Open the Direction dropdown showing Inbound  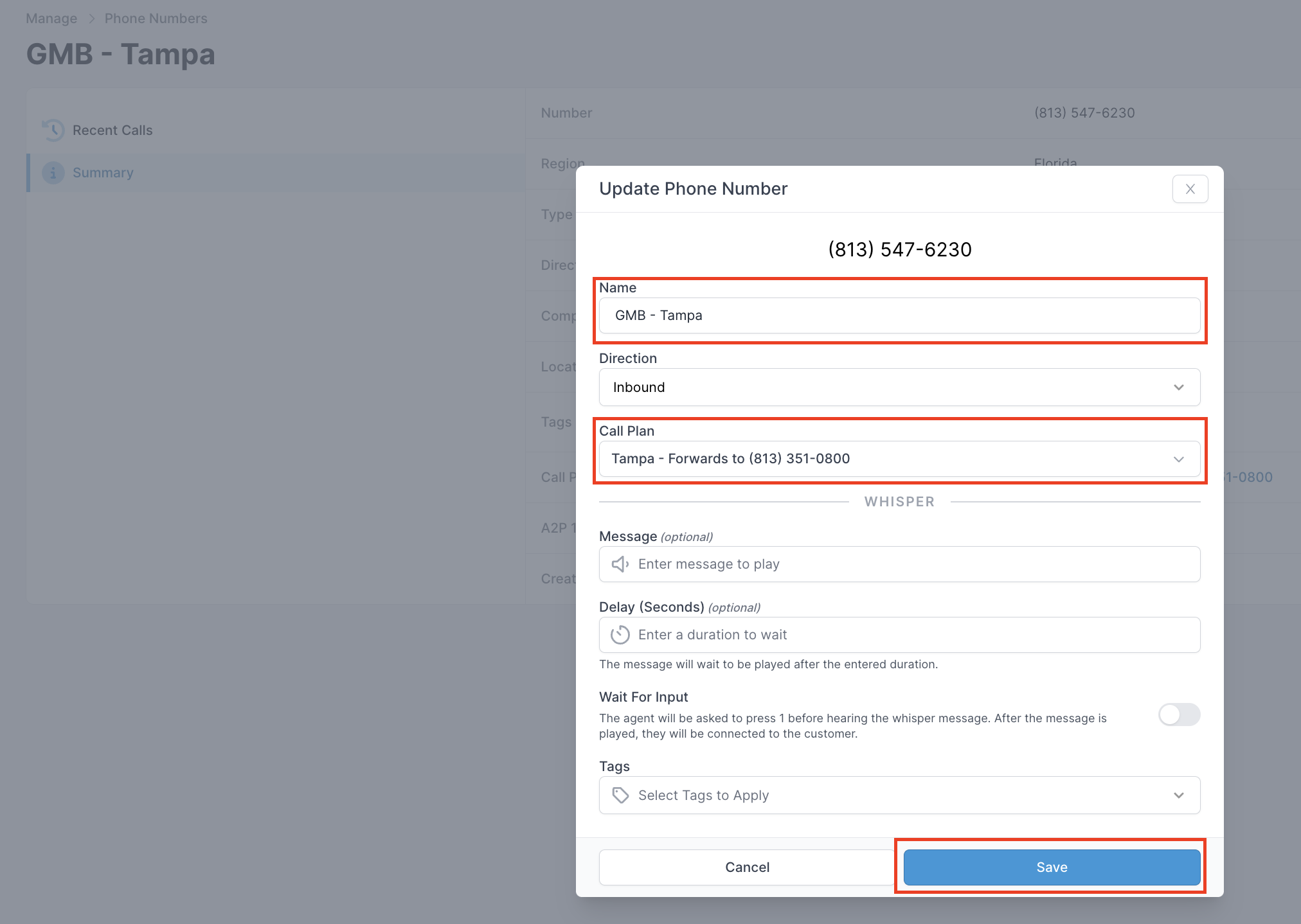(899, 387)
